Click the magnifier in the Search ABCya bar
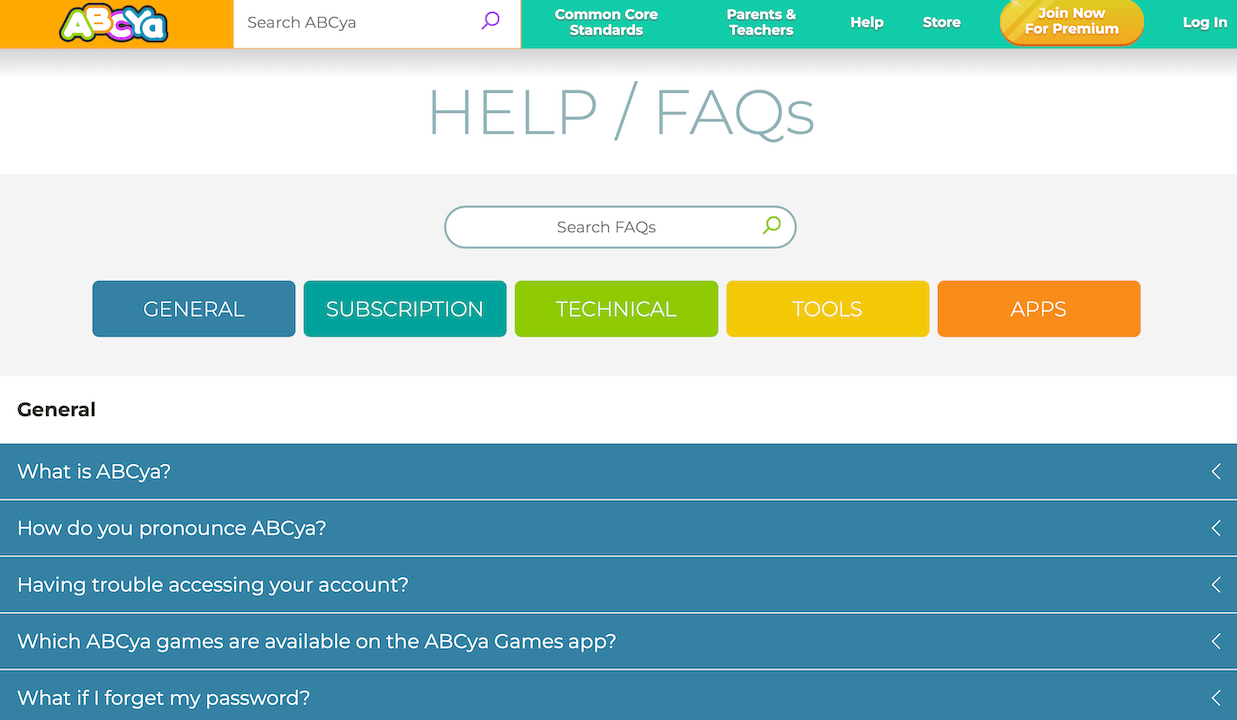 tap(489, 21)
